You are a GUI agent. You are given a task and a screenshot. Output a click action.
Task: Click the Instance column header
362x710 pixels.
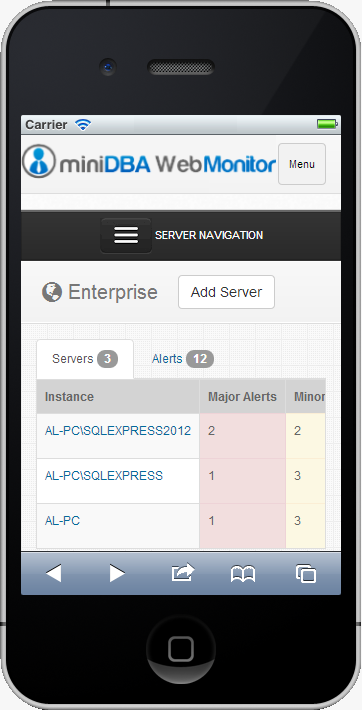(118, 397)
